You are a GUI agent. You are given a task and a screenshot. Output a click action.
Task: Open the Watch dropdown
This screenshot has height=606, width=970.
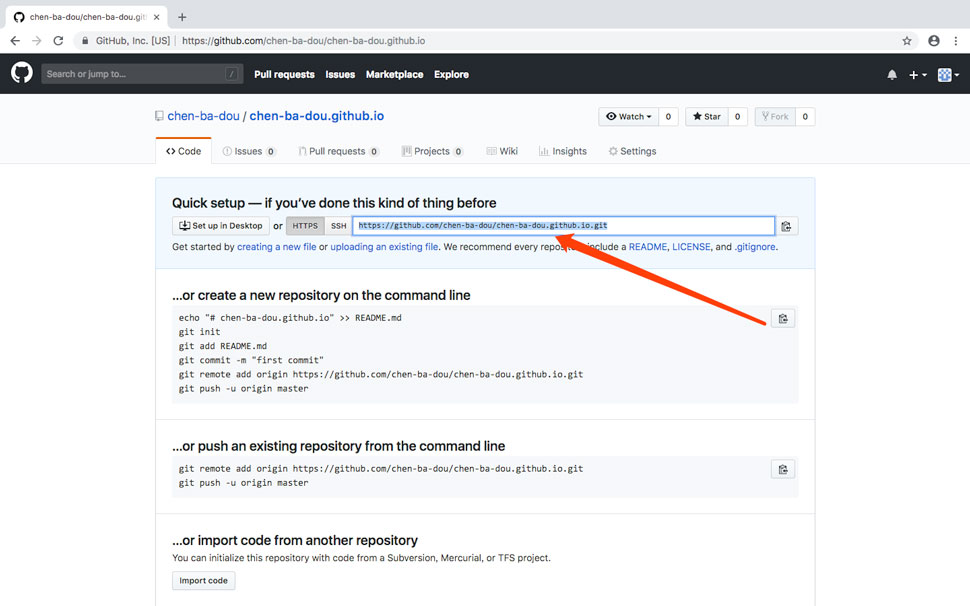tap(629, 117)
